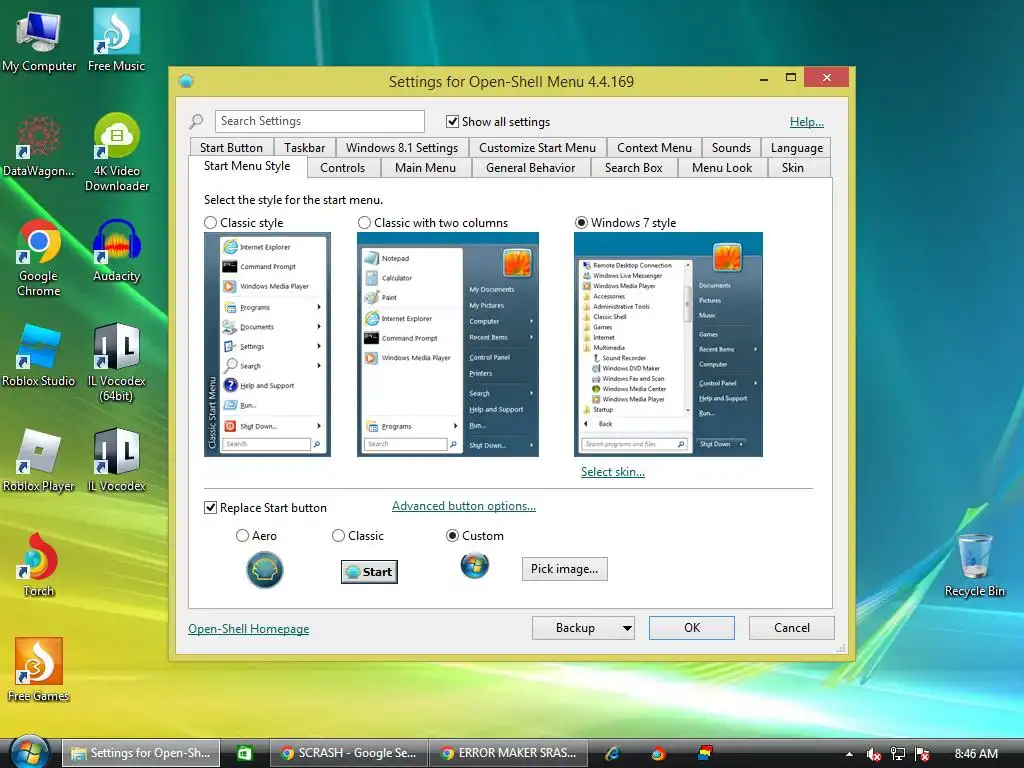Click the Select skin... link
The height and width of the screenshot is (768, 1024).
click(x=613, y=472)
